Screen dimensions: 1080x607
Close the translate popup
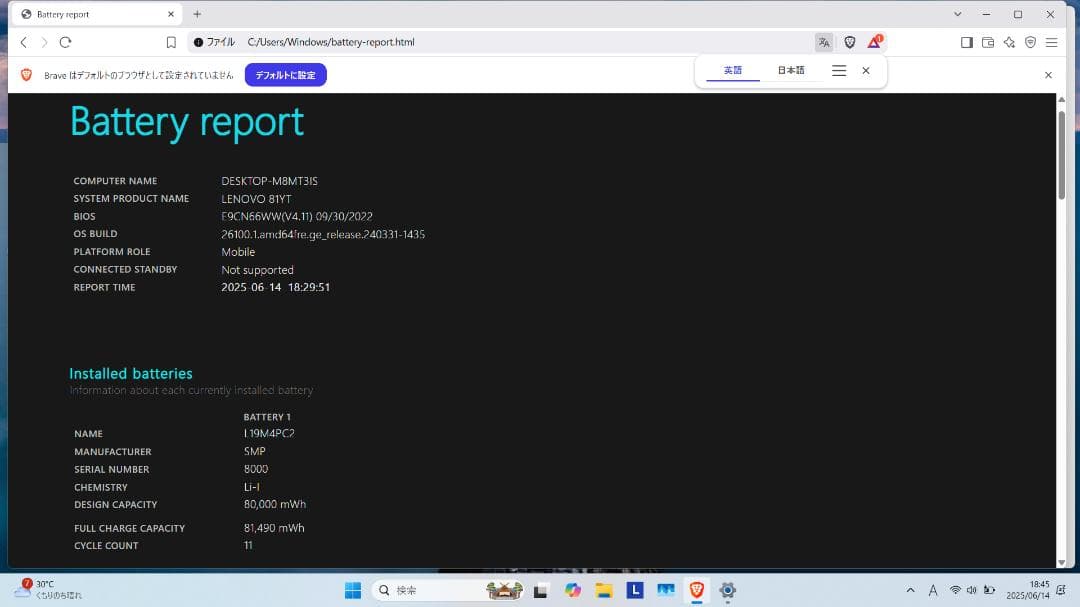tap(866, 71)
